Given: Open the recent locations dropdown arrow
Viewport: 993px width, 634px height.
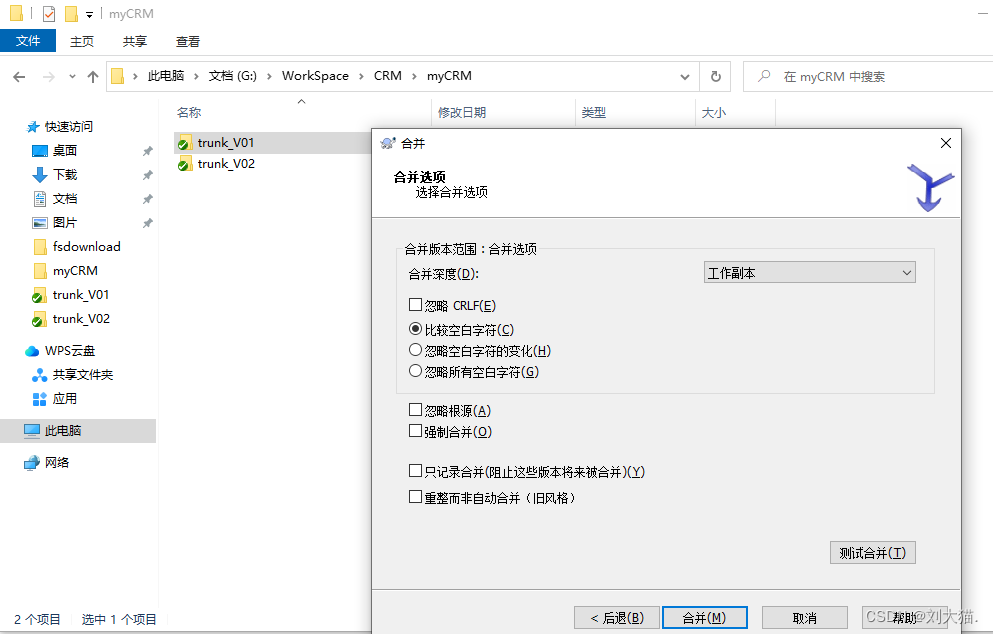Looking at the screenshot, I should tap(72, 77).
